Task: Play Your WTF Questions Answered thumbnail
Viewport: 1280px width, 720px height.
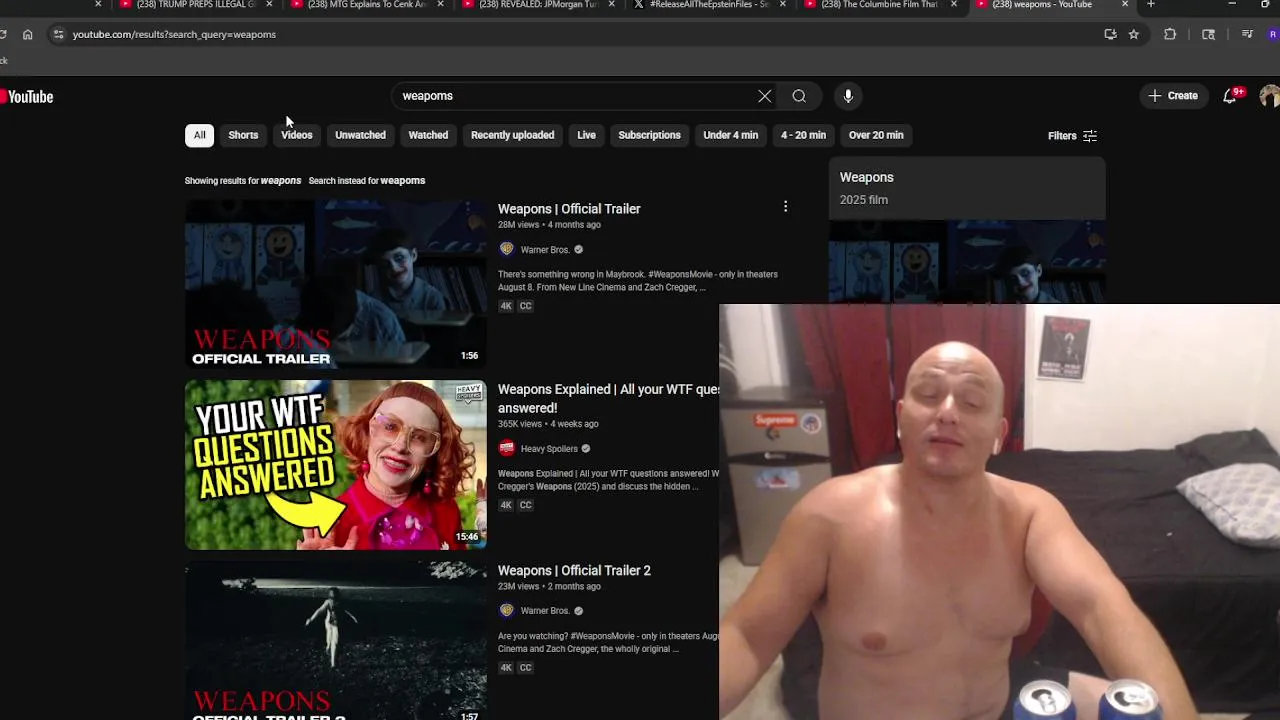Action: click(335, 465)
